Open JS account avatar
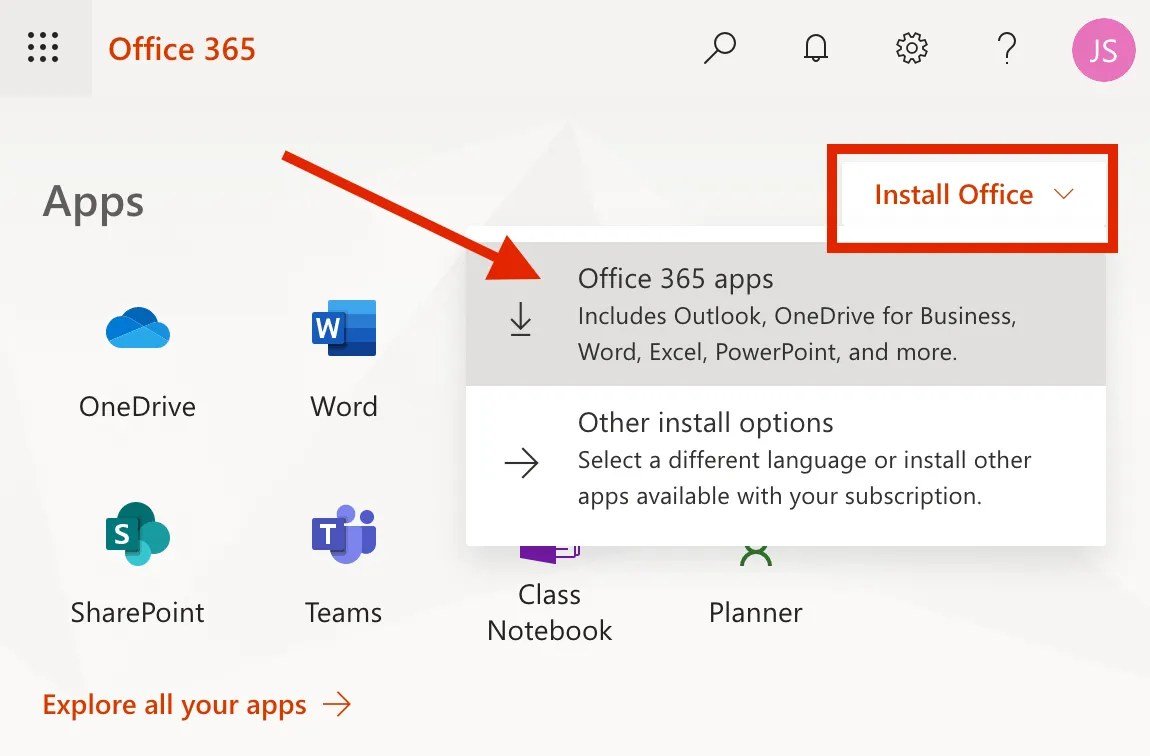 (1103, 50)
